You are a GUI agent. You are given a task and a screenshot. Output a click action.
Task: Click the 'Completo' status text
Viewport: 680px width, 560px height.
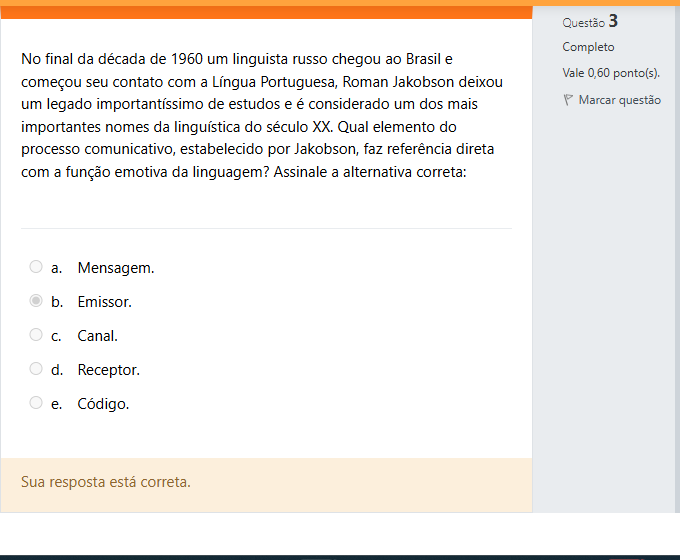coord(588,47)
